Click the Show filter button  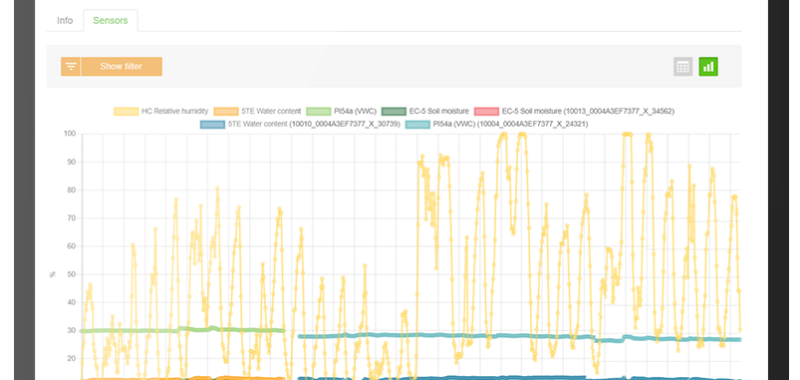121,66
